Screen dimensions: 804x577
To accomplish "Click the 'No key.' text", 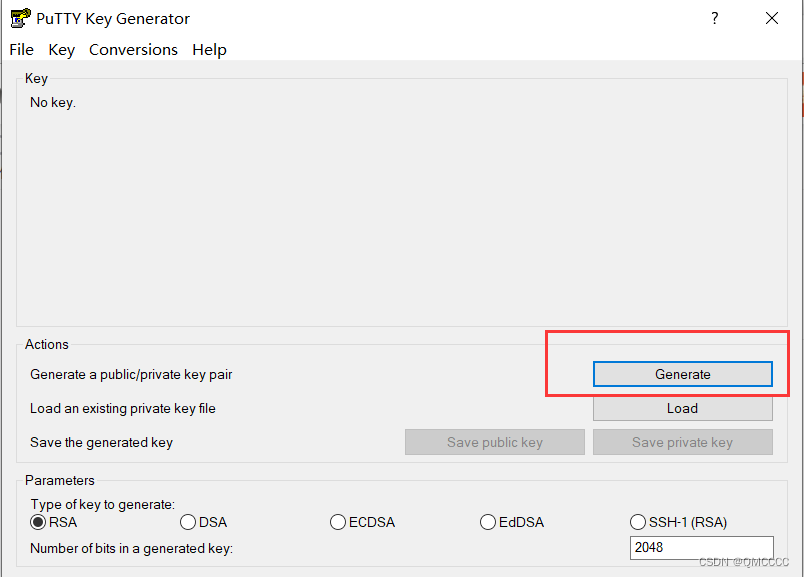I will (53, 103).
